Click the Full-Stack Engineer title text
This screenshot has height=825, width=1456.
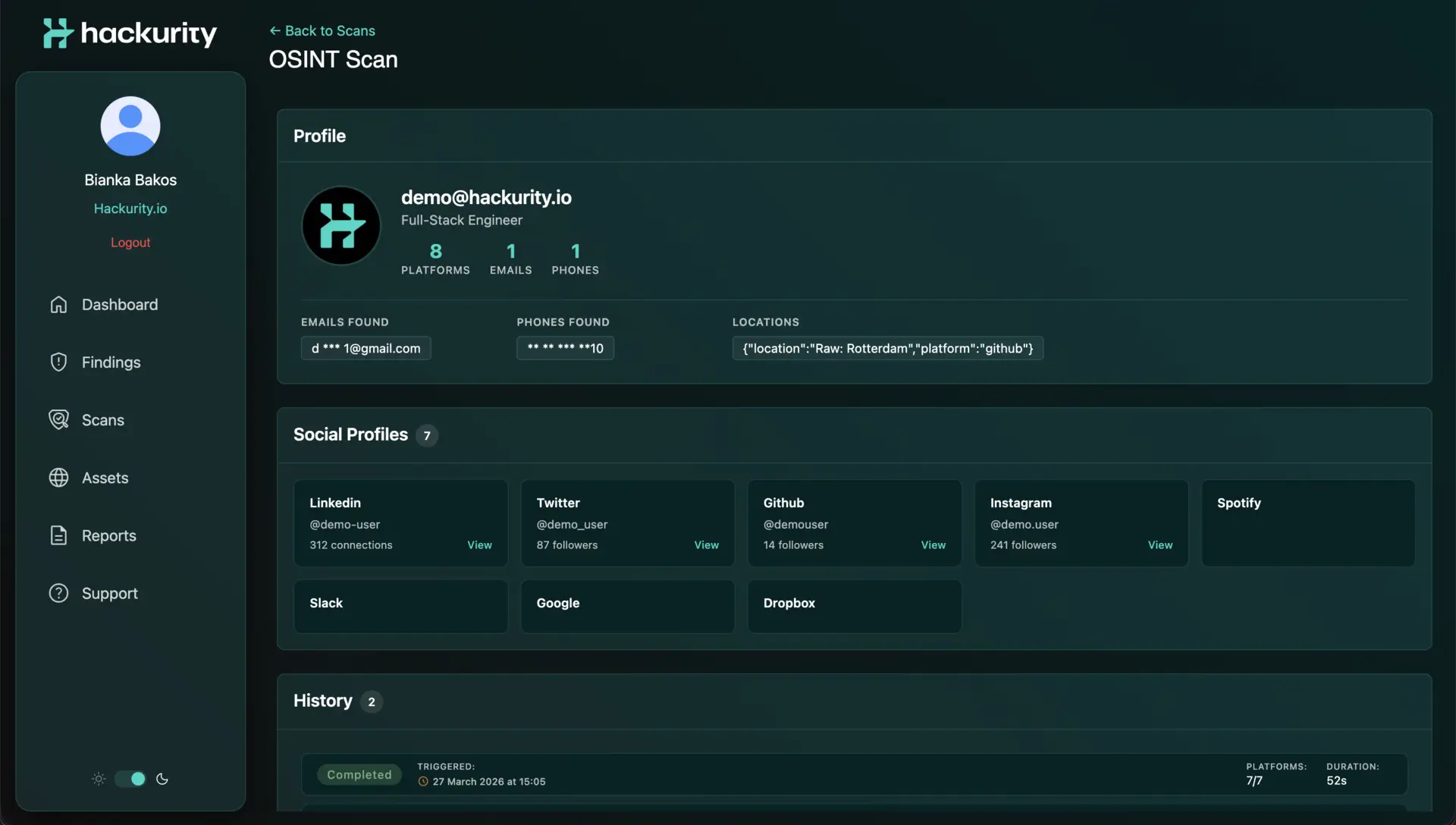point(461,220)
